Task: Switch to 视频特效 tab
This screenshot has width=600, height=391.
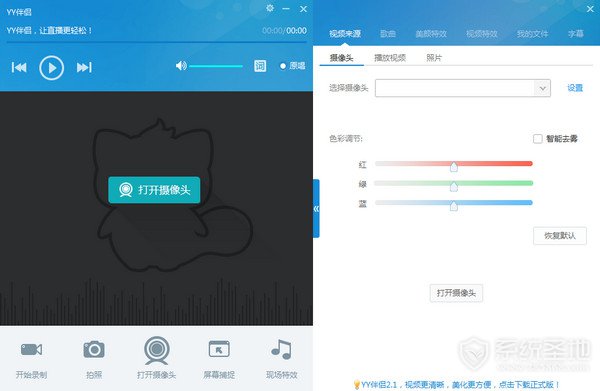Action: point(482,34)
